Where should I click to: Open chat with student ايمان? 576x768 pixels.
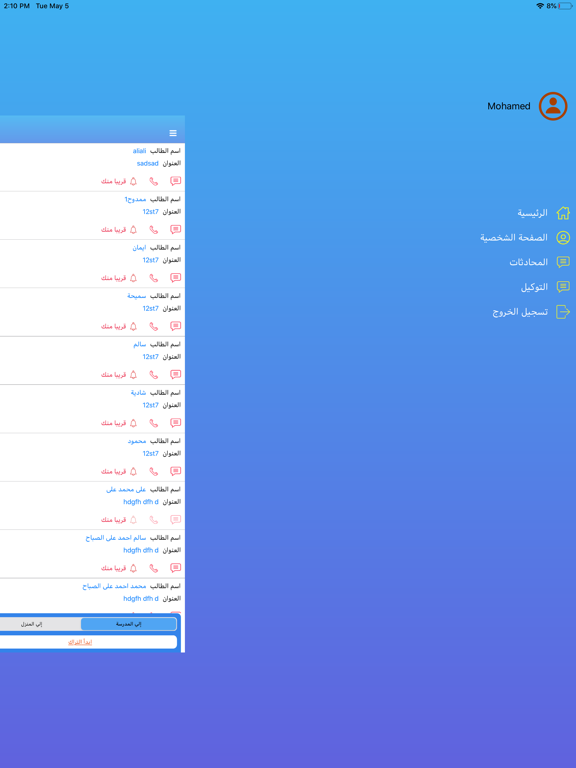pos(175,278)
